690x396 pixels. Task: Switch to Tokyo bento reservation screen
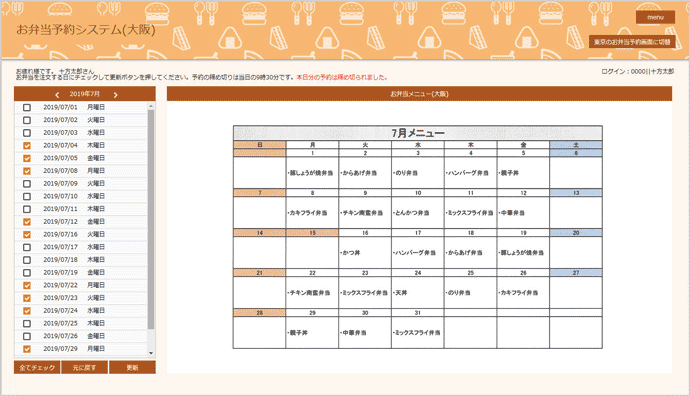pyautogui.click(x=632, y=42)
